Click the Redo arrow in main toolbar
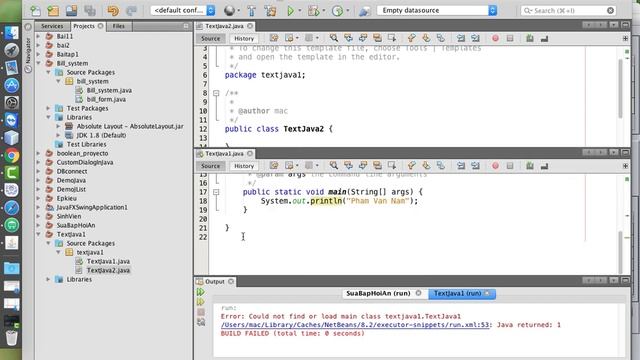 [131, 11]
